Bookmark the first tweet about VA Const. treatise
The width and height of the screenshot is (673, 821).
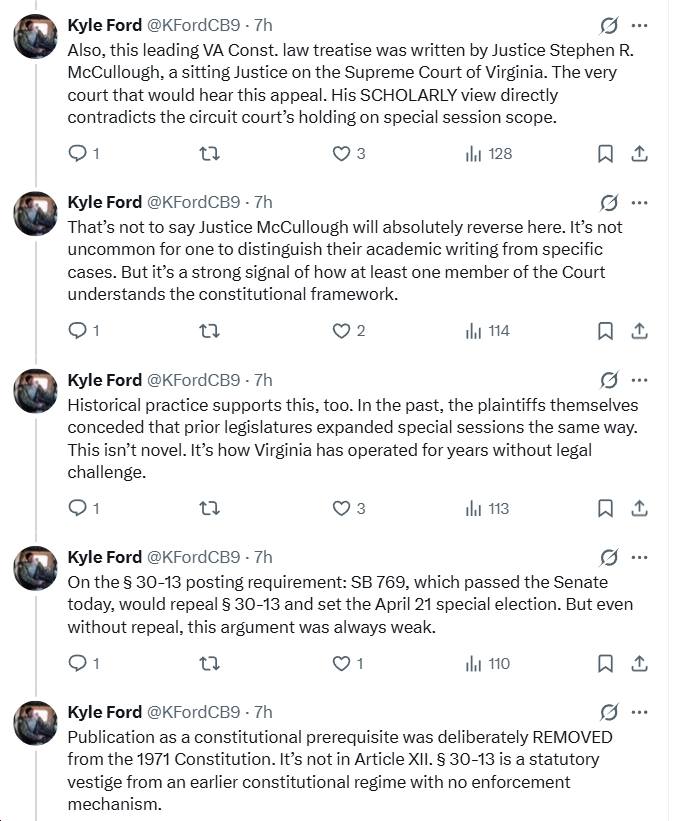(x=605, y=153)
